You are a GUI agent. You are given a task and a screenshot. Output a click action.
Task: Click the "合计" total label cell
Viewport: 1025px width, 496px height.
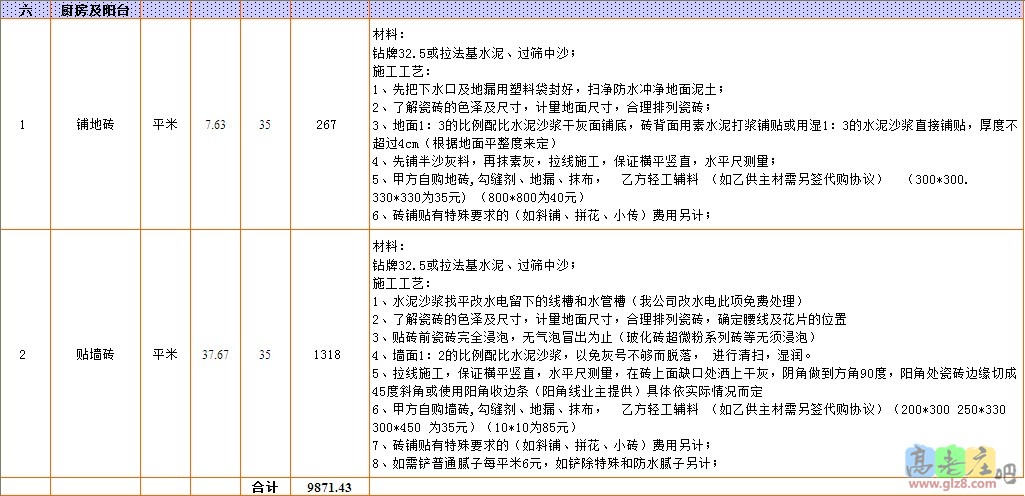(x=264, y=486)
